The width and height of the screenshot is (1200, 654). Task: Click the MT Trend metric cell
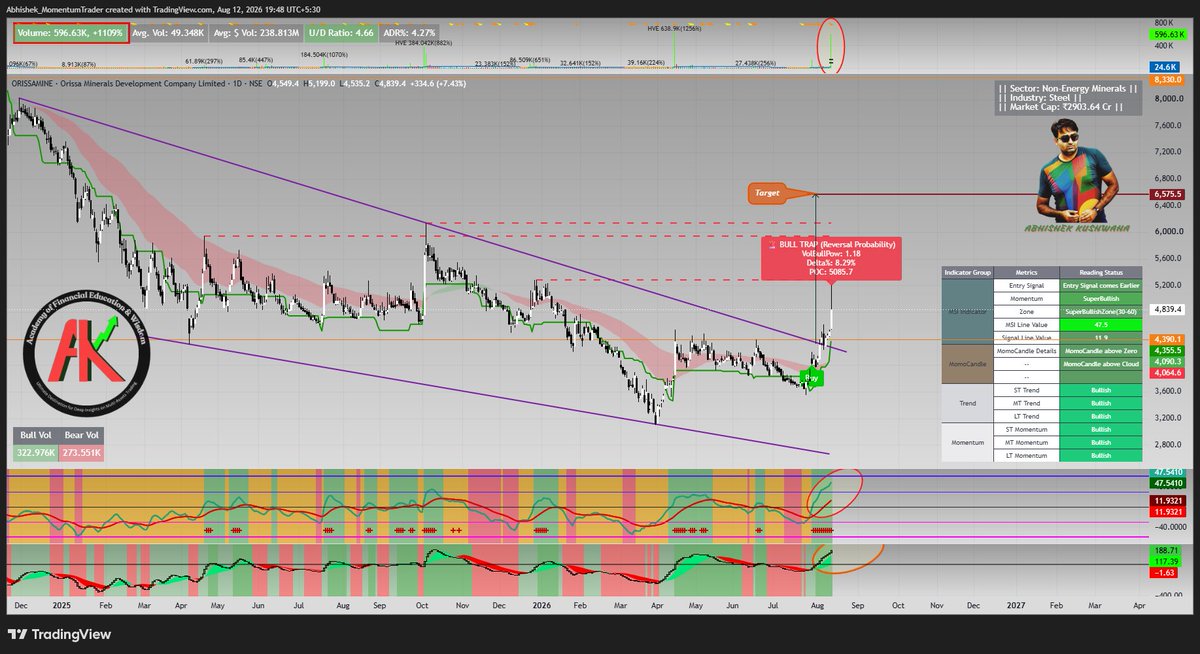1024,403
